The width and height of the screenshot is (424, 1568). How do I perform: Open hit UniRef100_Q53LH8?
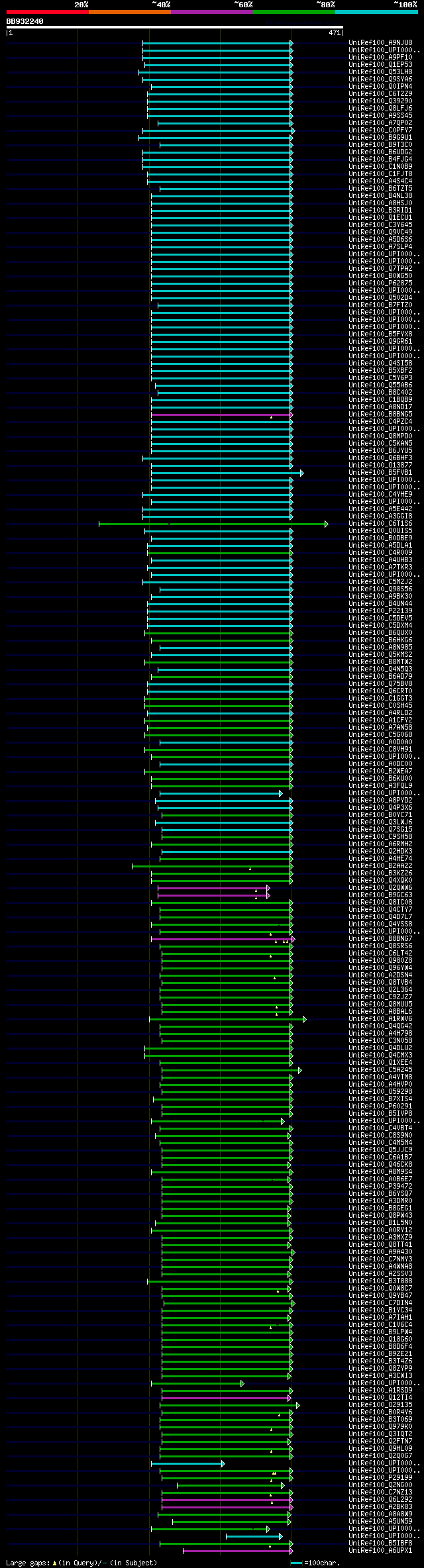380,72
